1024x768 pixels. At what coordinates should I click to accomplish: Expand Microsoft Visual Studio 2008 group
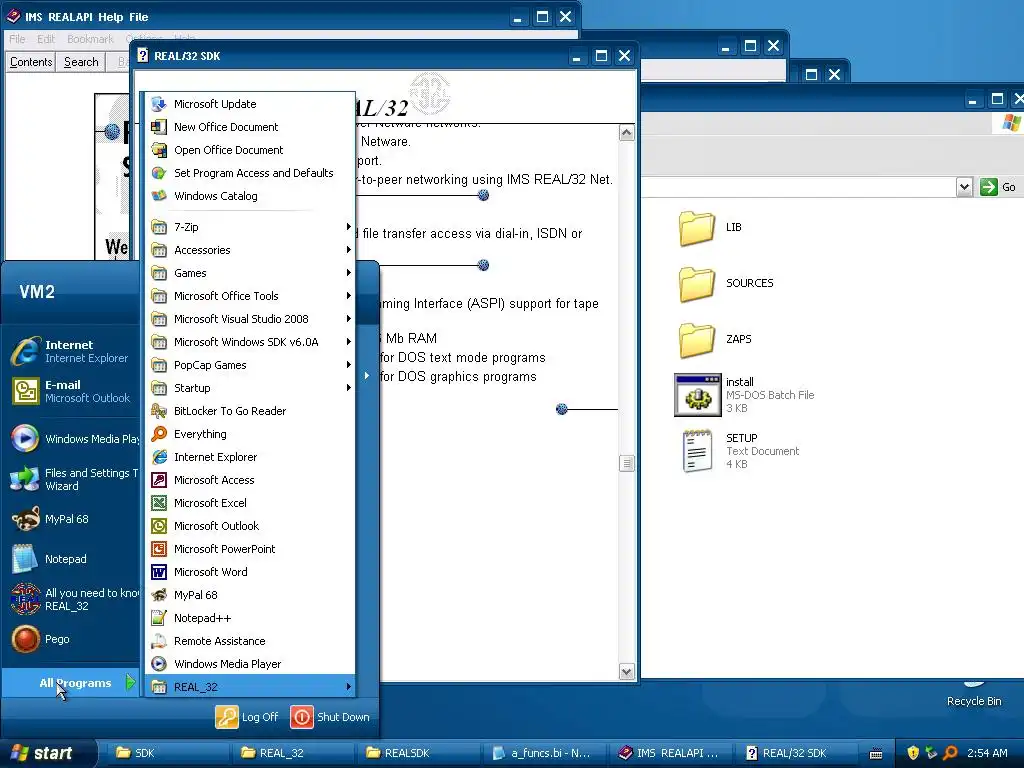[249, 319]
